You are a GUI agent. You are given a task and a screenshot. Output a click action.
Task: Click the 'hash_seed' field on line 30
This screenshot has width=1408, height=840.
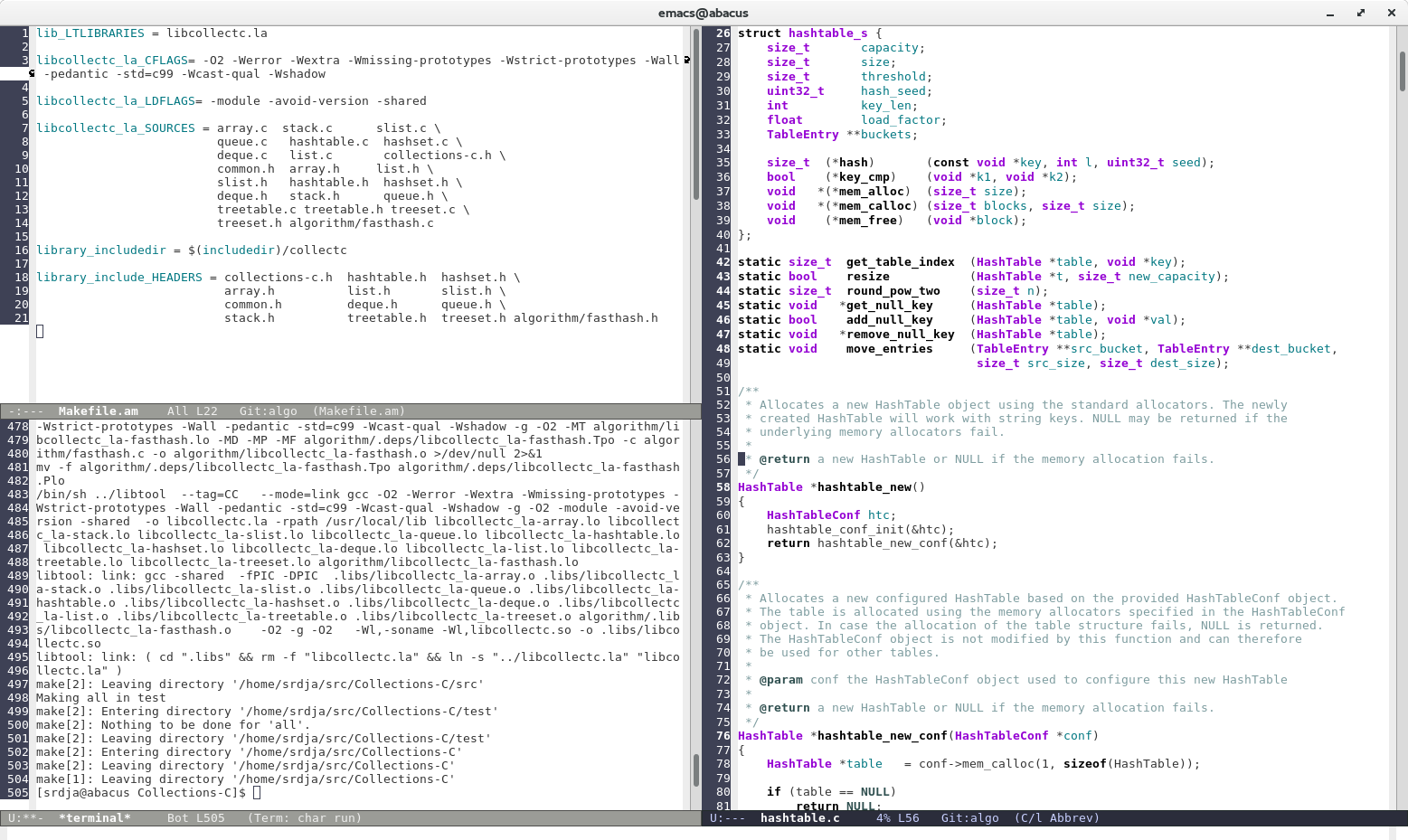[x=893, y=90]
